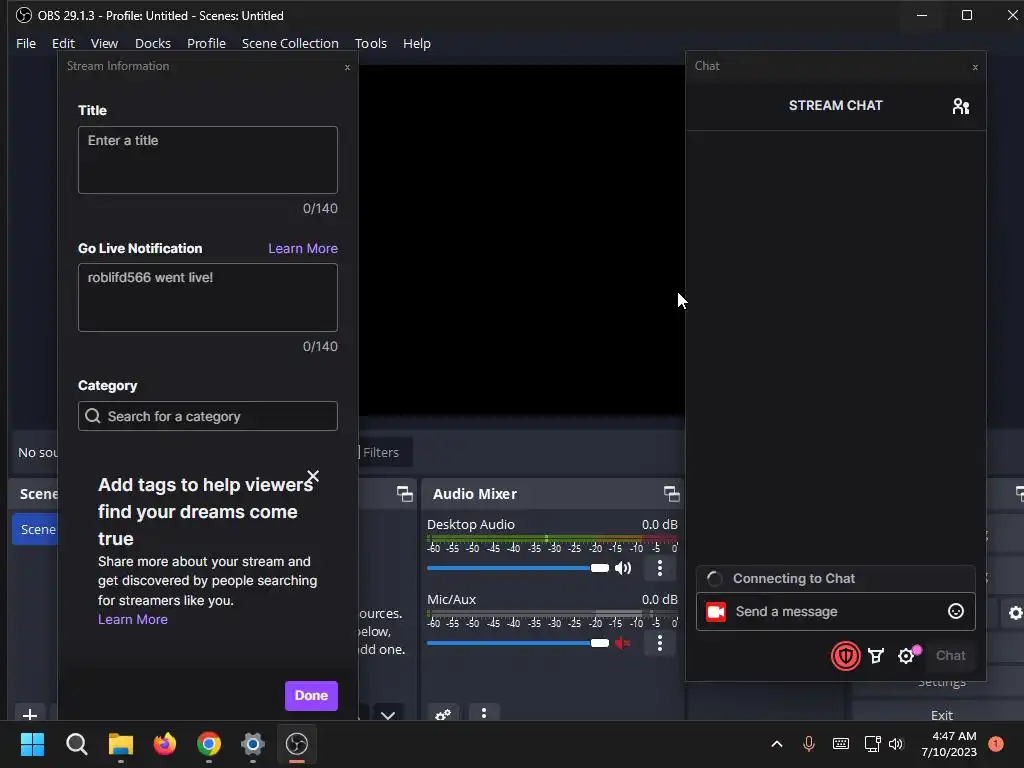
Task: Open the View menu
Action: coord(104,44)
